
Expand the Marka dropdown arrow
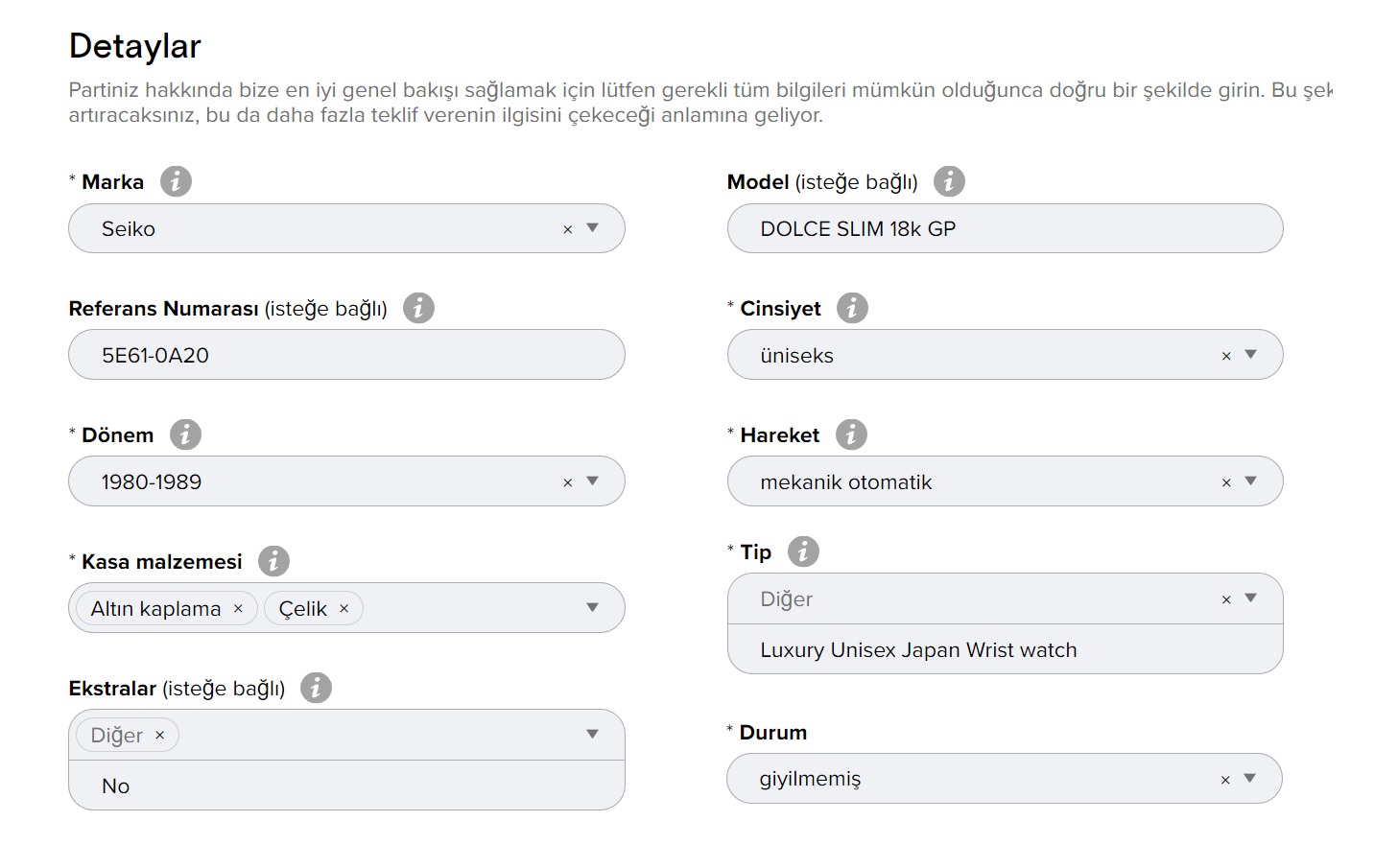[592, 228]
